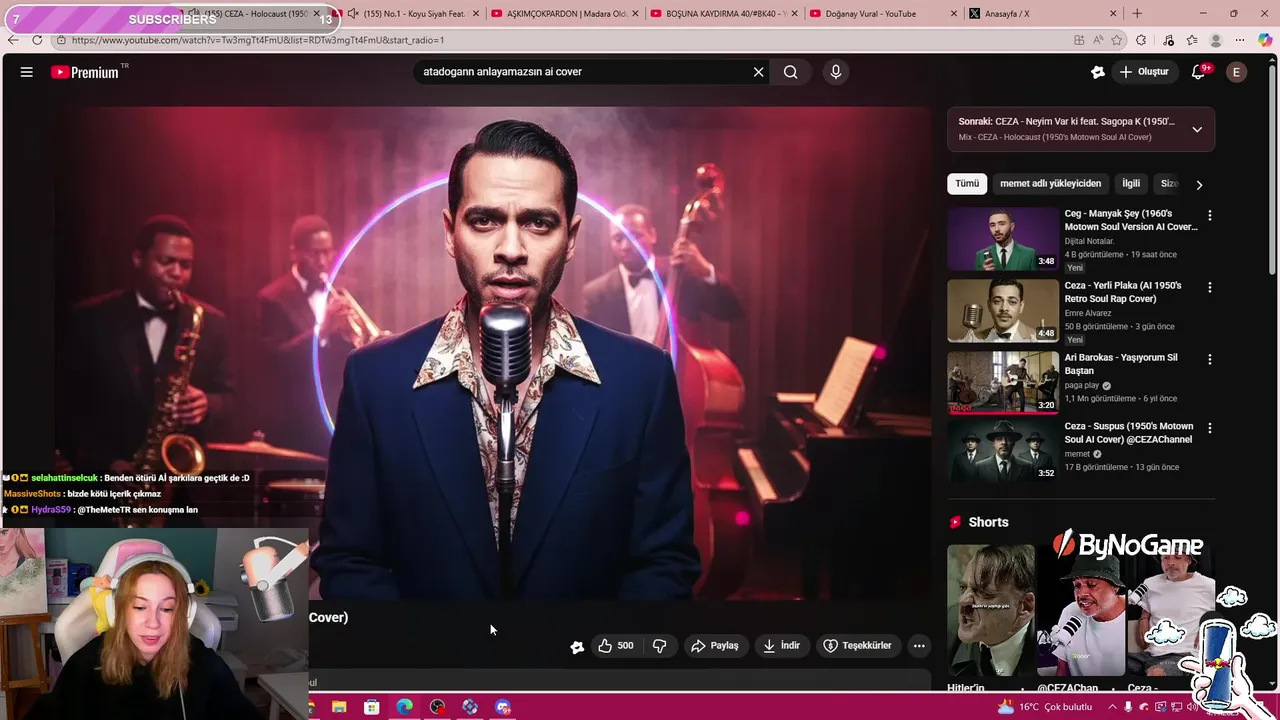Open Ceza - Suspus 1950's Motown title
Viewport: 1280px width, 720px height.
coord(1129,433)
